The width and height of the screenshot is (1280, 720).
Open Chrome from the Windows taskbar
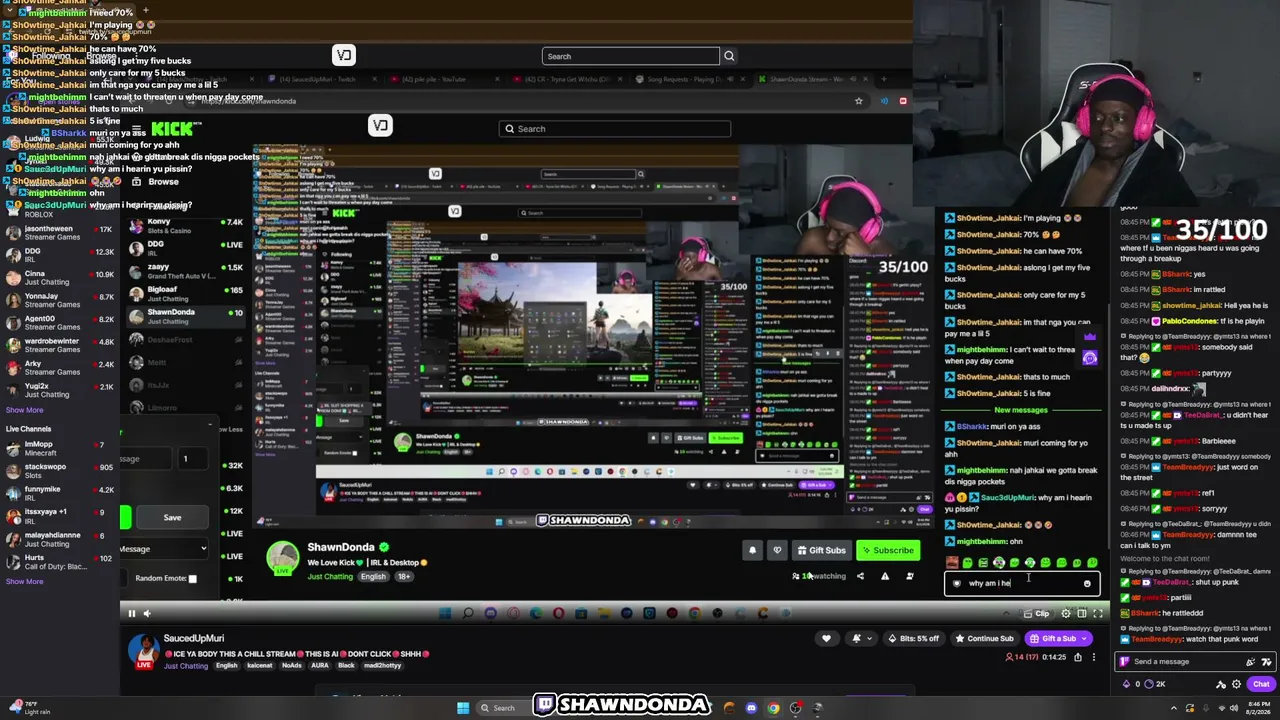click(773, 708)
